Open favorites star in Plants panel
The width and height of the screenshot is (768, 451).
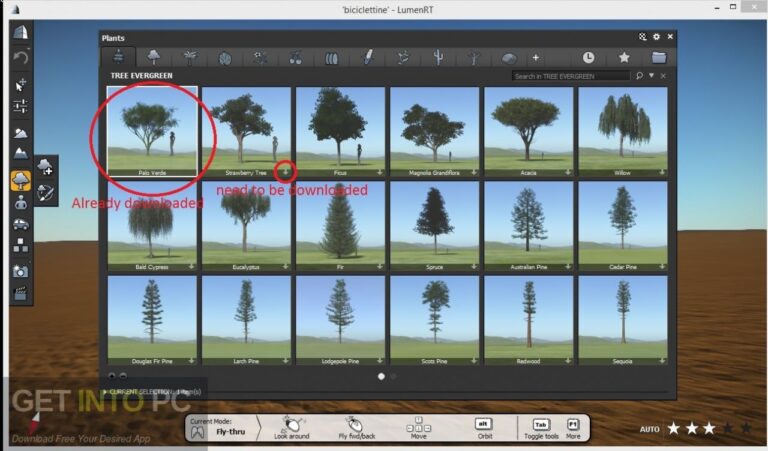[x=624, y=57]
